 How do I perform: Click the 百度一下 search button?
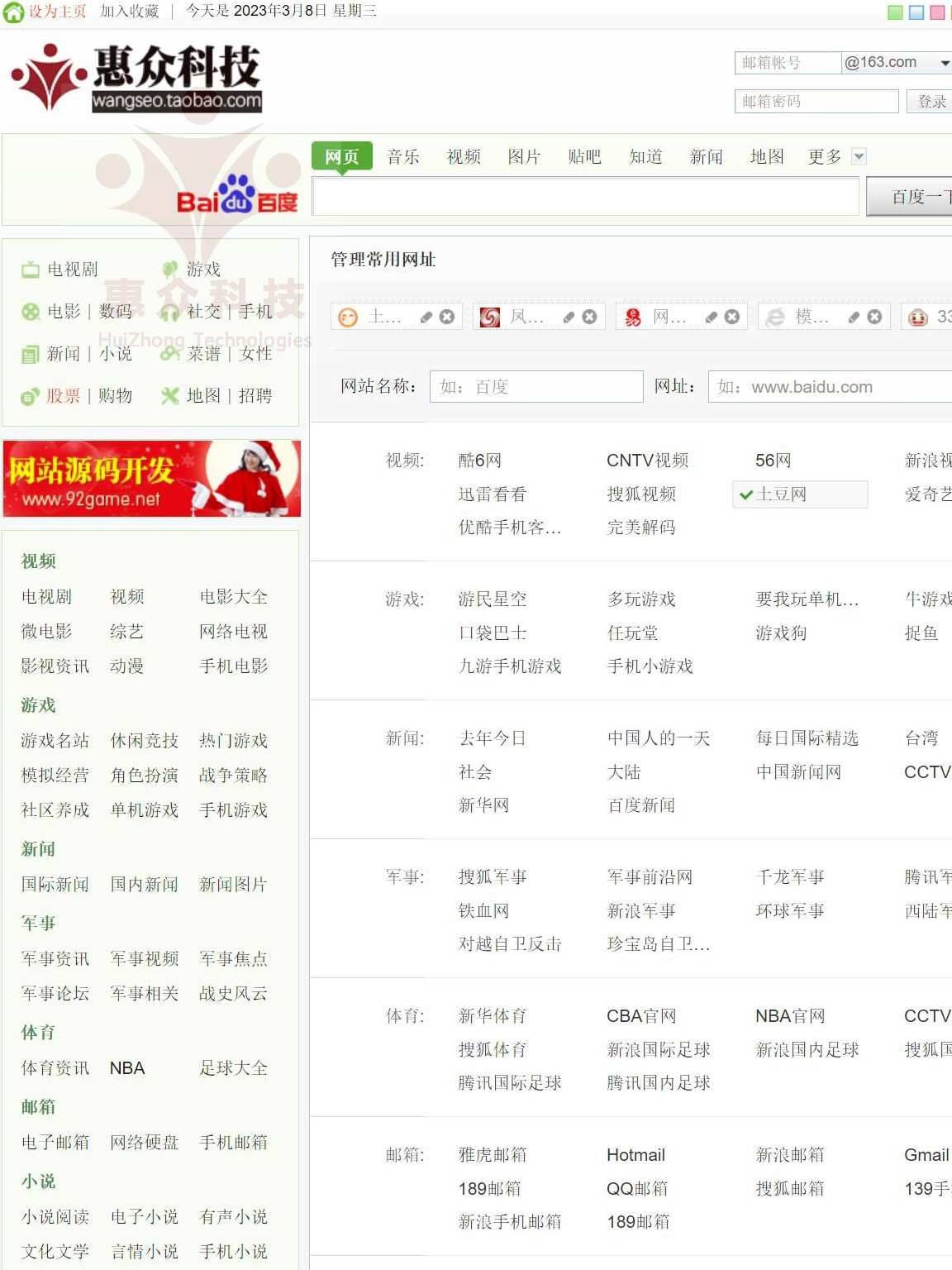click(x=909, y=197)
